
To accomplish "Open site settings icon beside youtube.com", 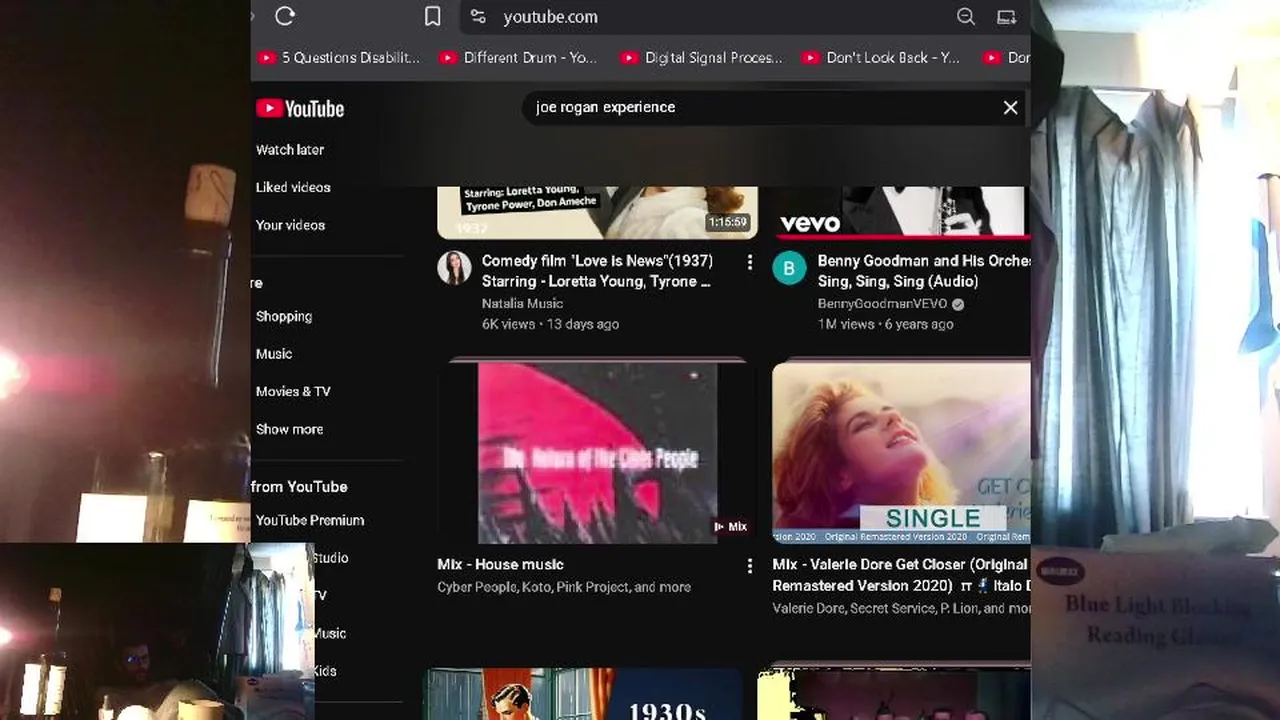I will (478, 16).
